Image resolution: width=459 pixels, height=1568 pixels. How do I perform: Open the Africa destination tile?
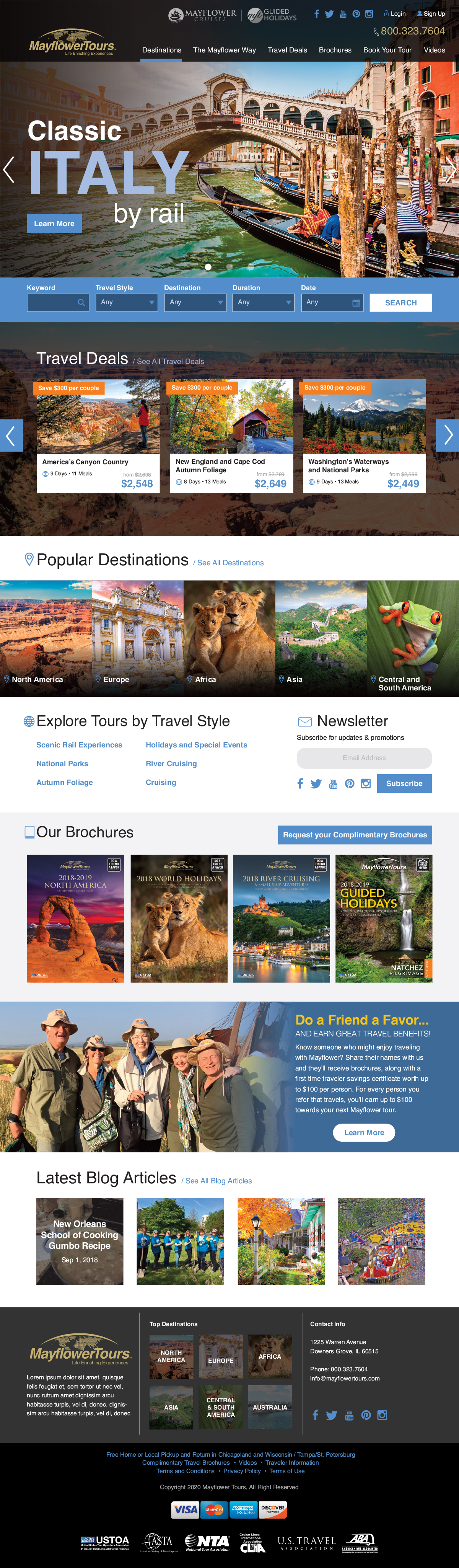tap(229, 638)
